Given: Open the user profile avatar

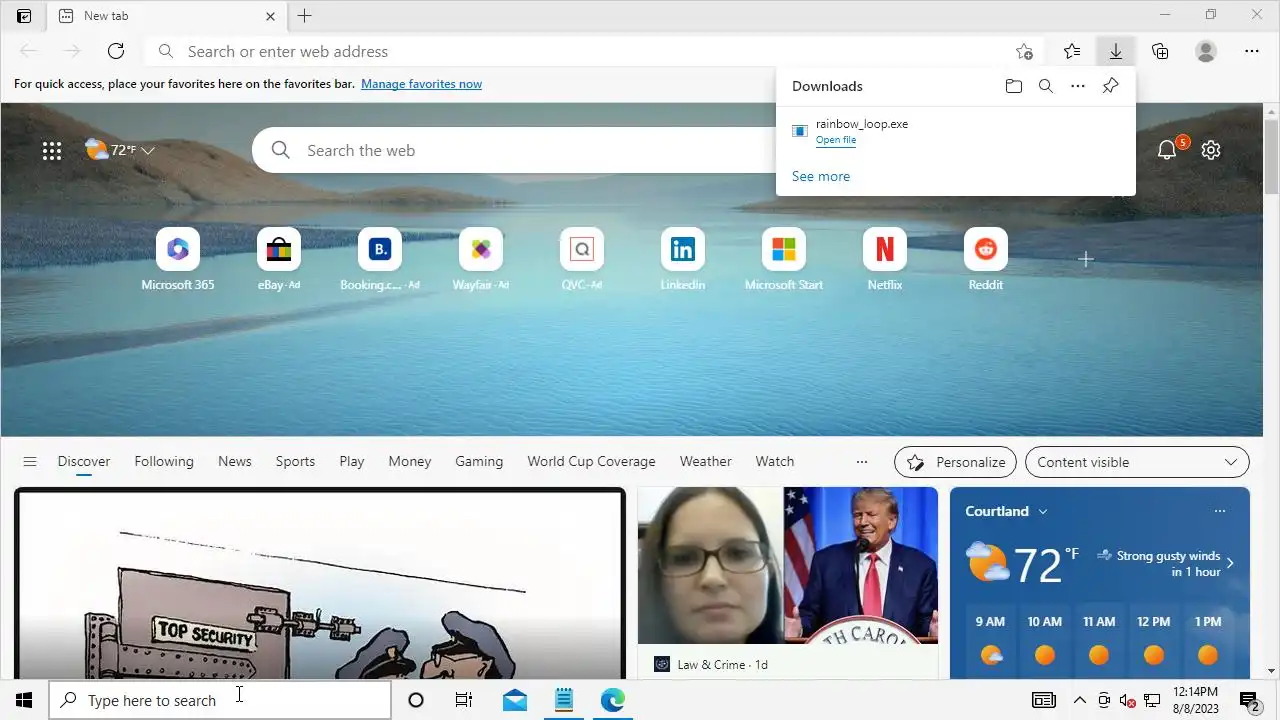Looking at the screenshot, I should (1206, 51).
